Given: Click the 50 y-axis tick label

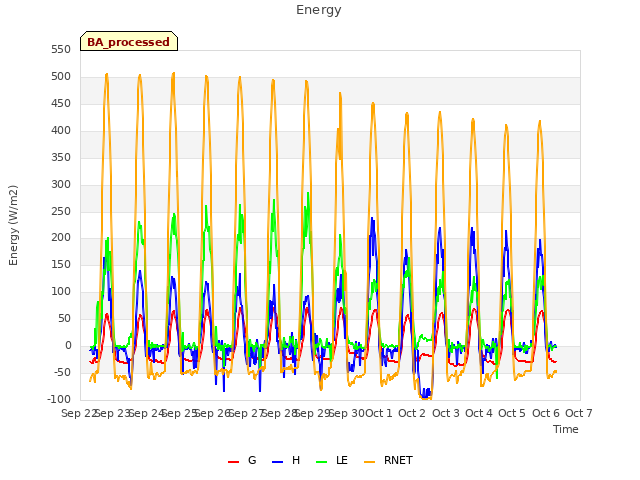Looking at the screenshot, I should [x=64, y=318].
